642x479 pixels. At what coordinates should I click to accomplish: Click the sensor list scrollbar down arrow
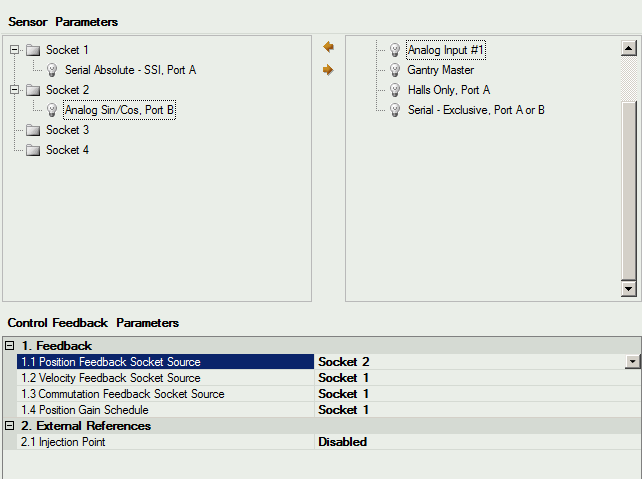628,289
